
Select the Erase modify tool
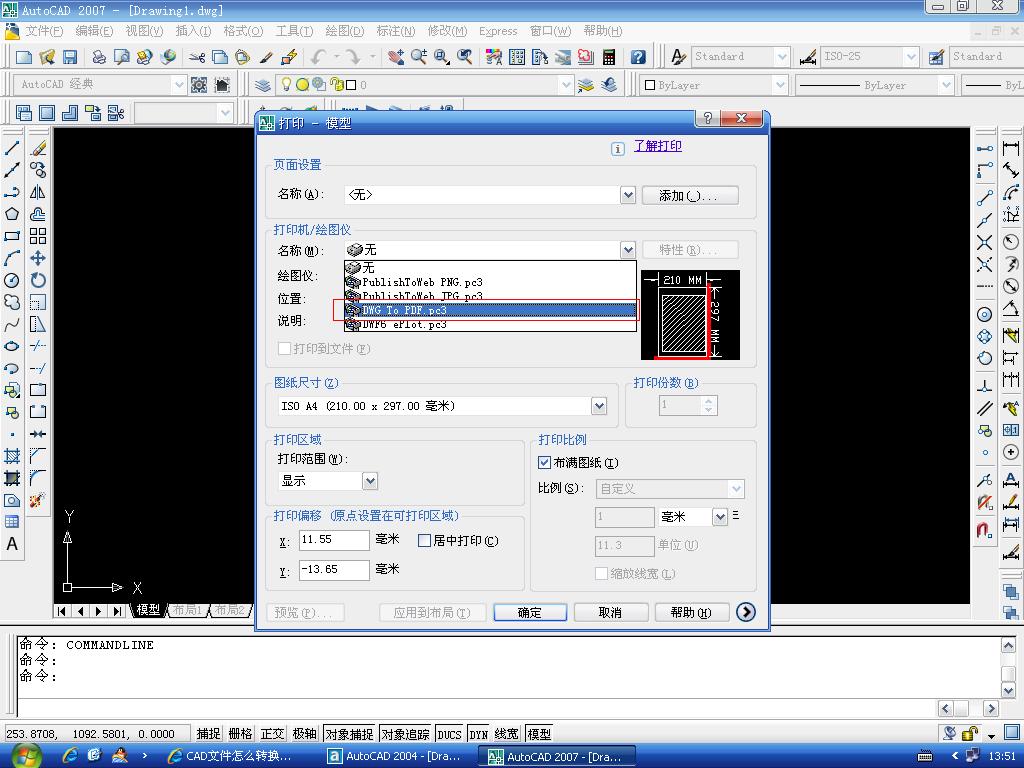[x=38, y=148]
